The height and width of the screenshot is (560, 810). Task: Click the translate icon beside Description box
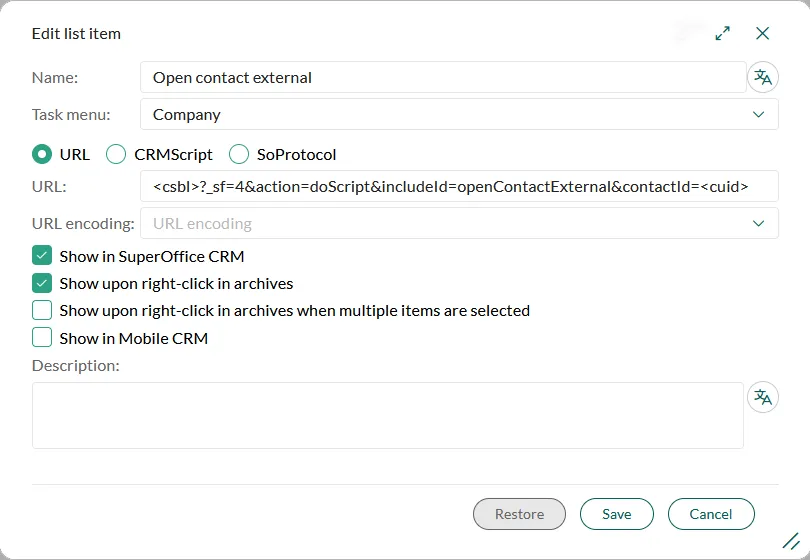763,397
